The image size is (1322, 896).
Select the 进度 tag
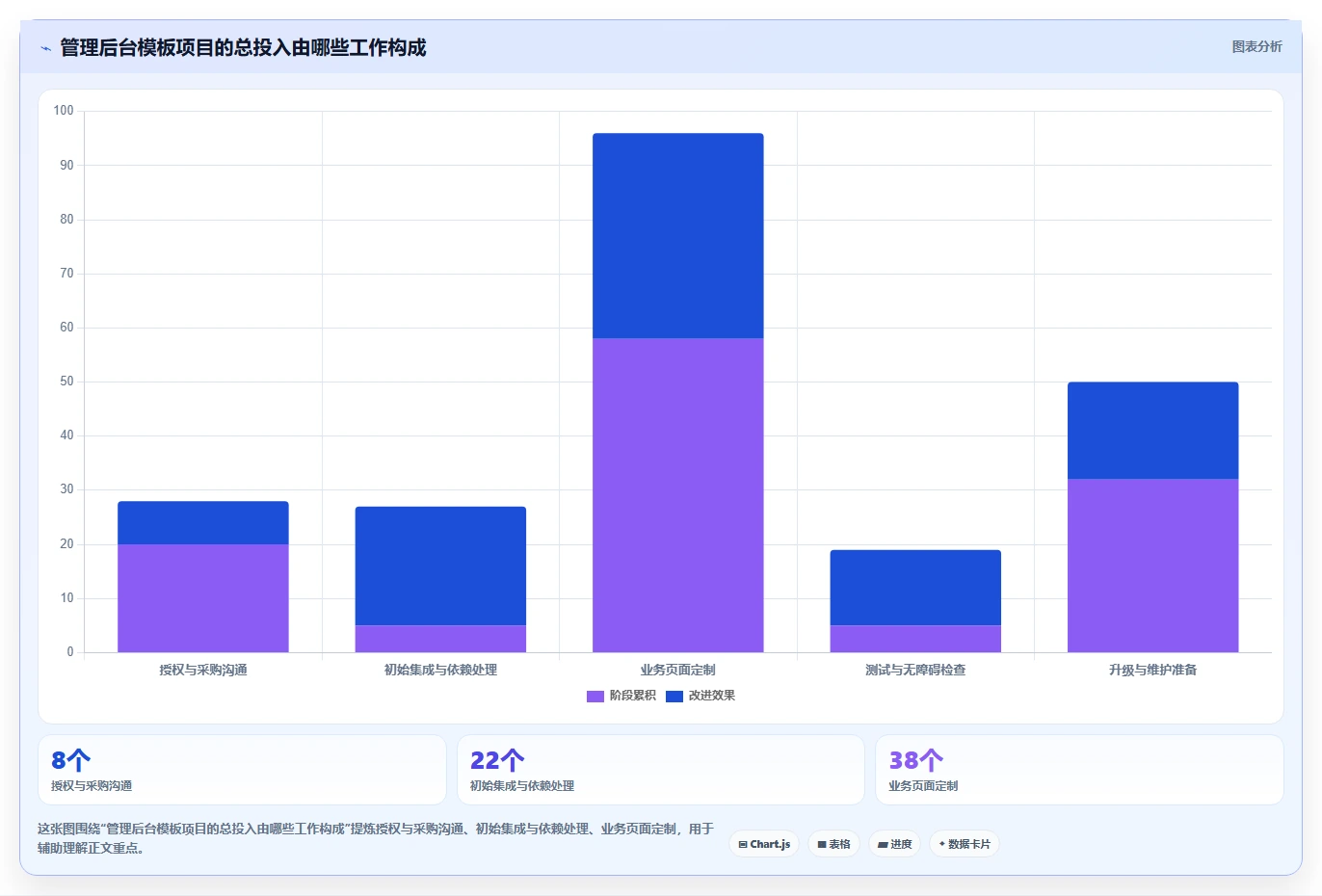click(895, 844)
